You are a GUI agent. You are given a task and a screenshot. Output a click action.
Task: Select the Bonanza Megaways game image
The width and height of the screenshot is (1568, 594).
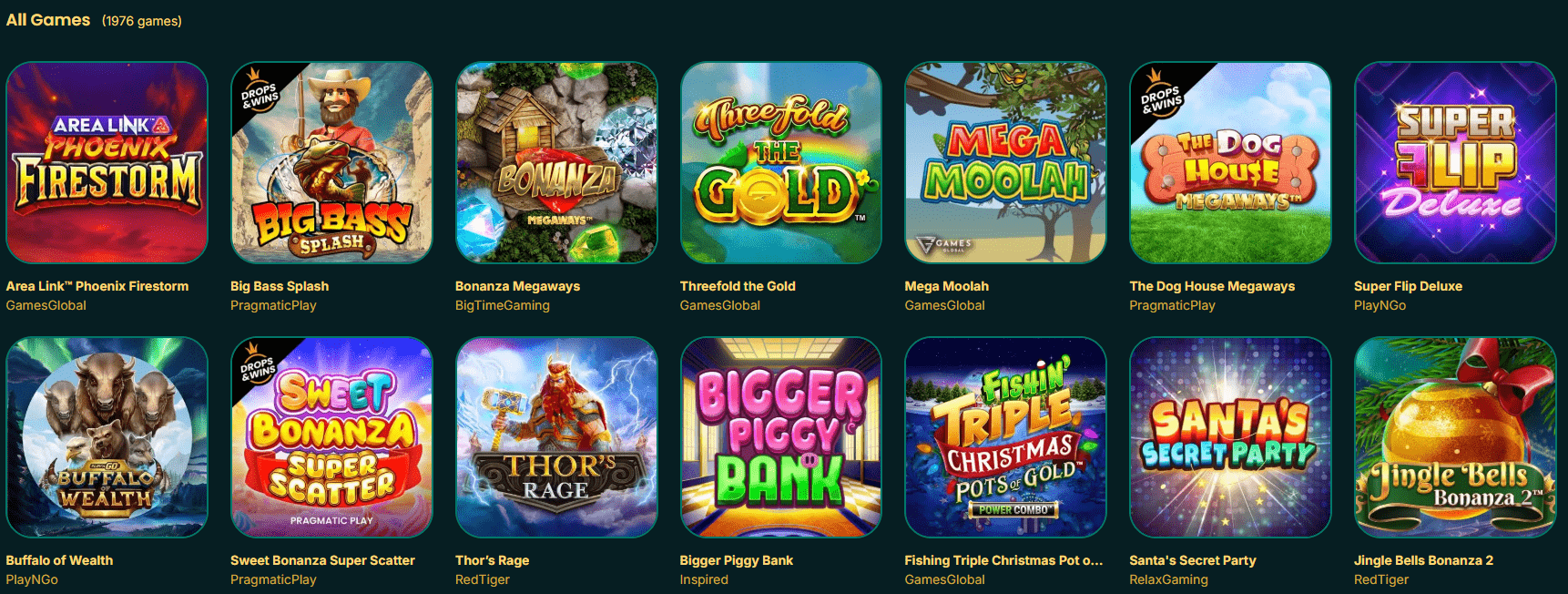(556, 163)
